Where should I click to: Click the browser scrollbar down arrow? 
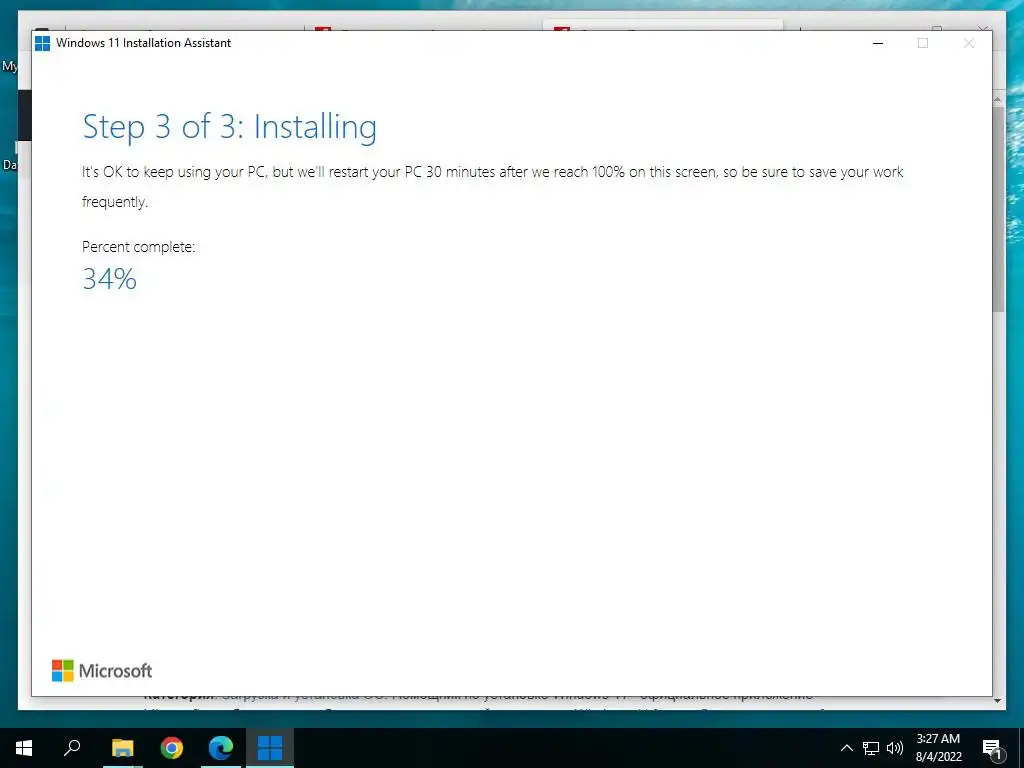[x=998, y=701]
